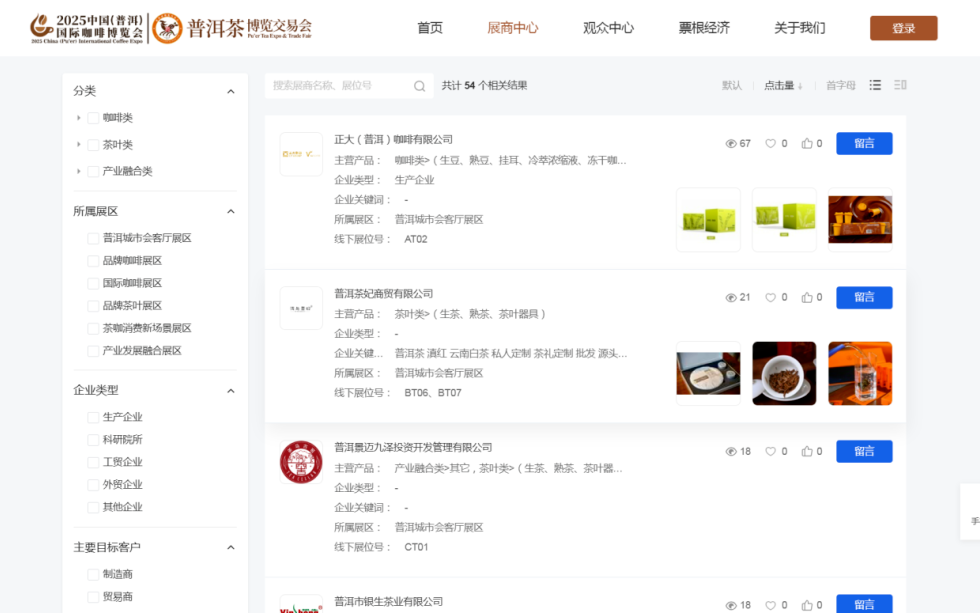The image size is (980, 613).
Task: Sort results by 首字母
Action: 841,86
